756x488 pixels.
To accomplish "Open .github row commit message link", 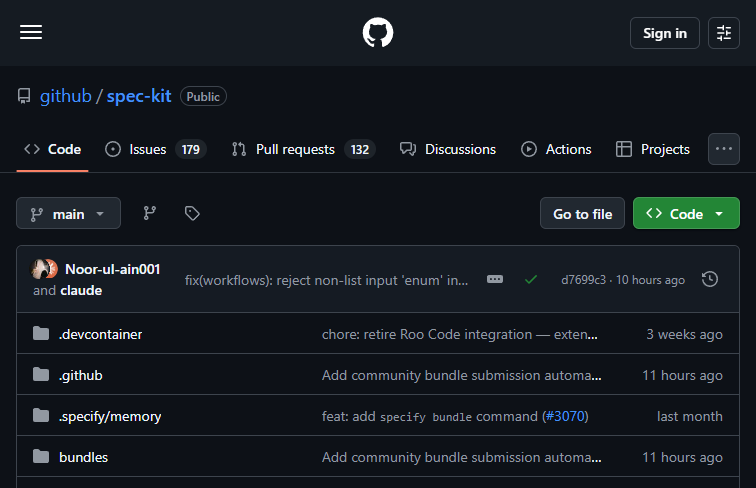I will click(x=461, y=375).
